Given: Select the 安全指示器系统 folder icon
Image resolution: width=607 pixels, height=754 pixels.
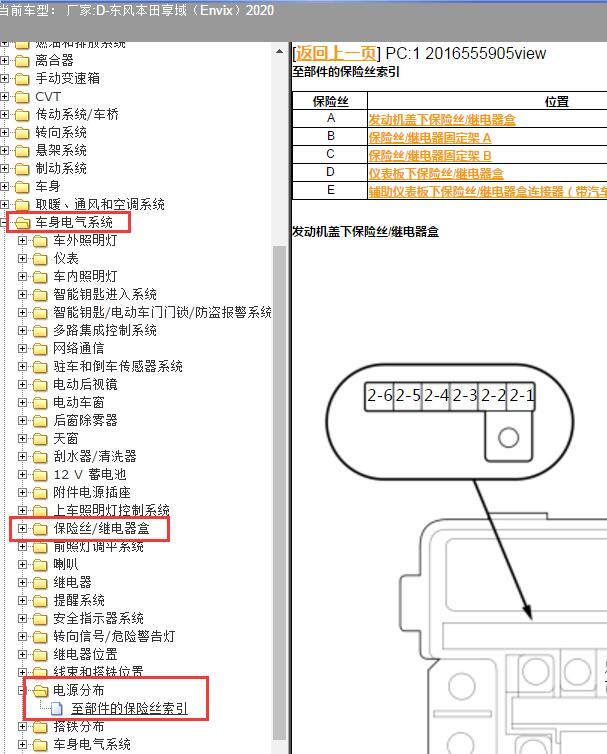Looking at the screenshot, I should click(x=40, y=619).
